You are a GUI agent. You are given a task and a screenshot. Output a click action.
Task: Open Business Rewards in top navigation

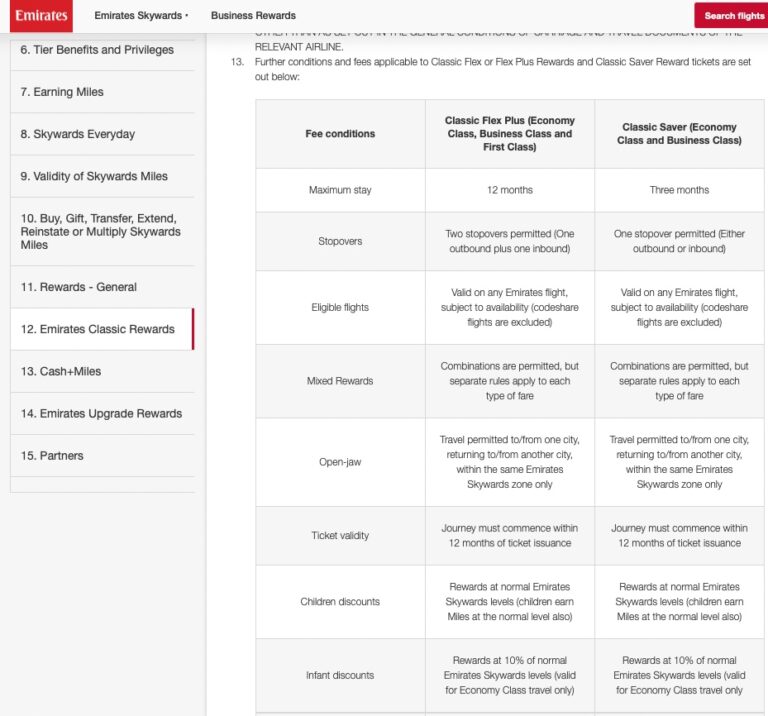(x=253, y=16)
